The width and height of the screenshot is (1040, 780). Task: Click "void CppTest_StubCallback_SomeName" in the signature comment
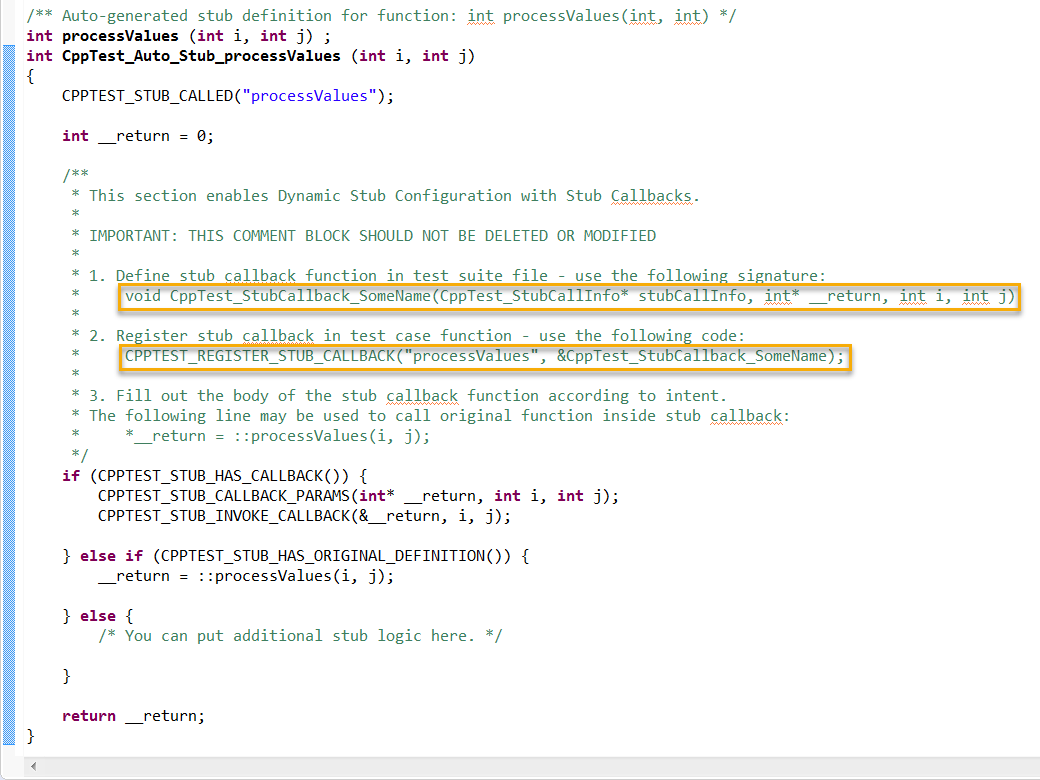click(278, 296)
